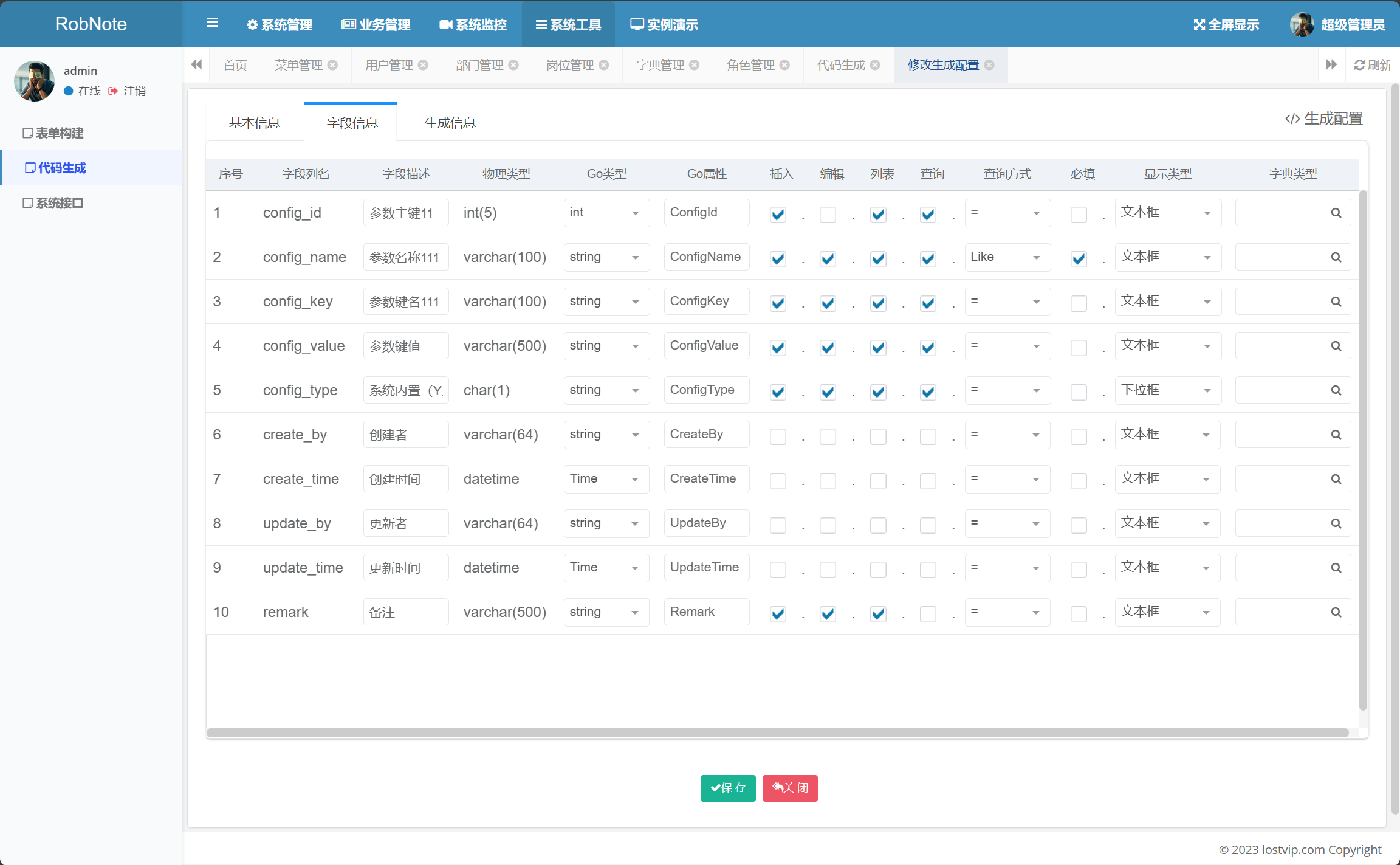This screenshot has width=1400, height=865.
Task: Enable the query checkbox for remark
Action: 928,614
